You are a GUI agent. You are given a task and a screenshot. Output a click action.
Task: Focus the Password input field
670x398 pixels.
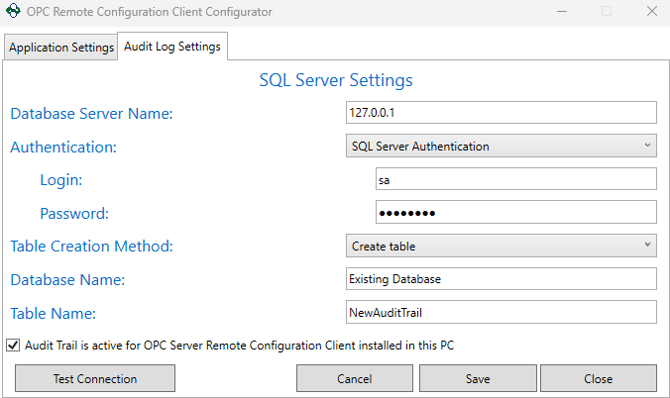click(x=516, y=212)
